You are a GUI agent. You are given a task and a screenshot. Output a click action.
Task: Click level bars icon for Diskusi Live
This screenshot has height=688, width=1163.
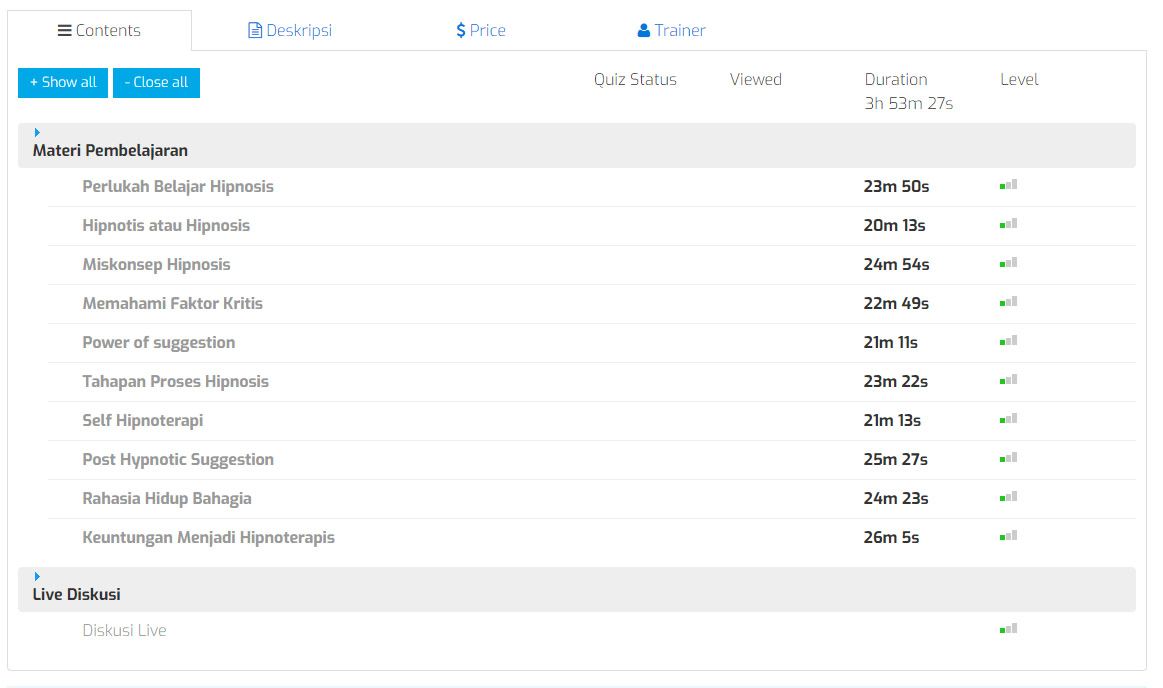1008,629
